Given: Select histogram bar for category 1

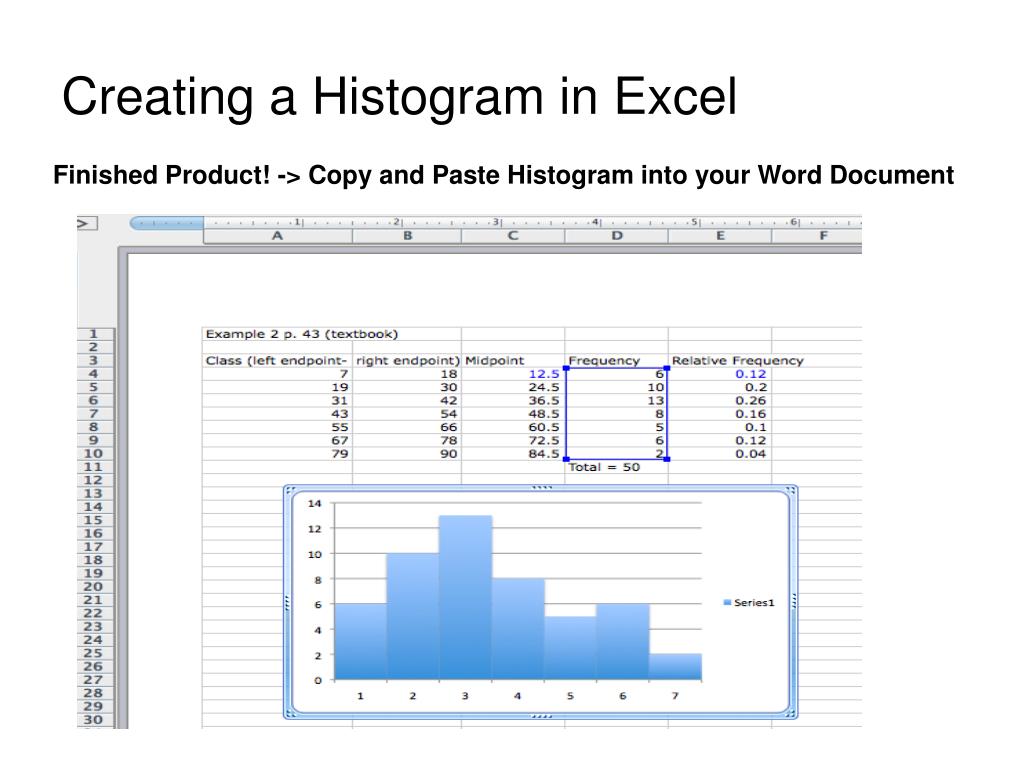Looking at the screenshot, I should click(360, 642).
